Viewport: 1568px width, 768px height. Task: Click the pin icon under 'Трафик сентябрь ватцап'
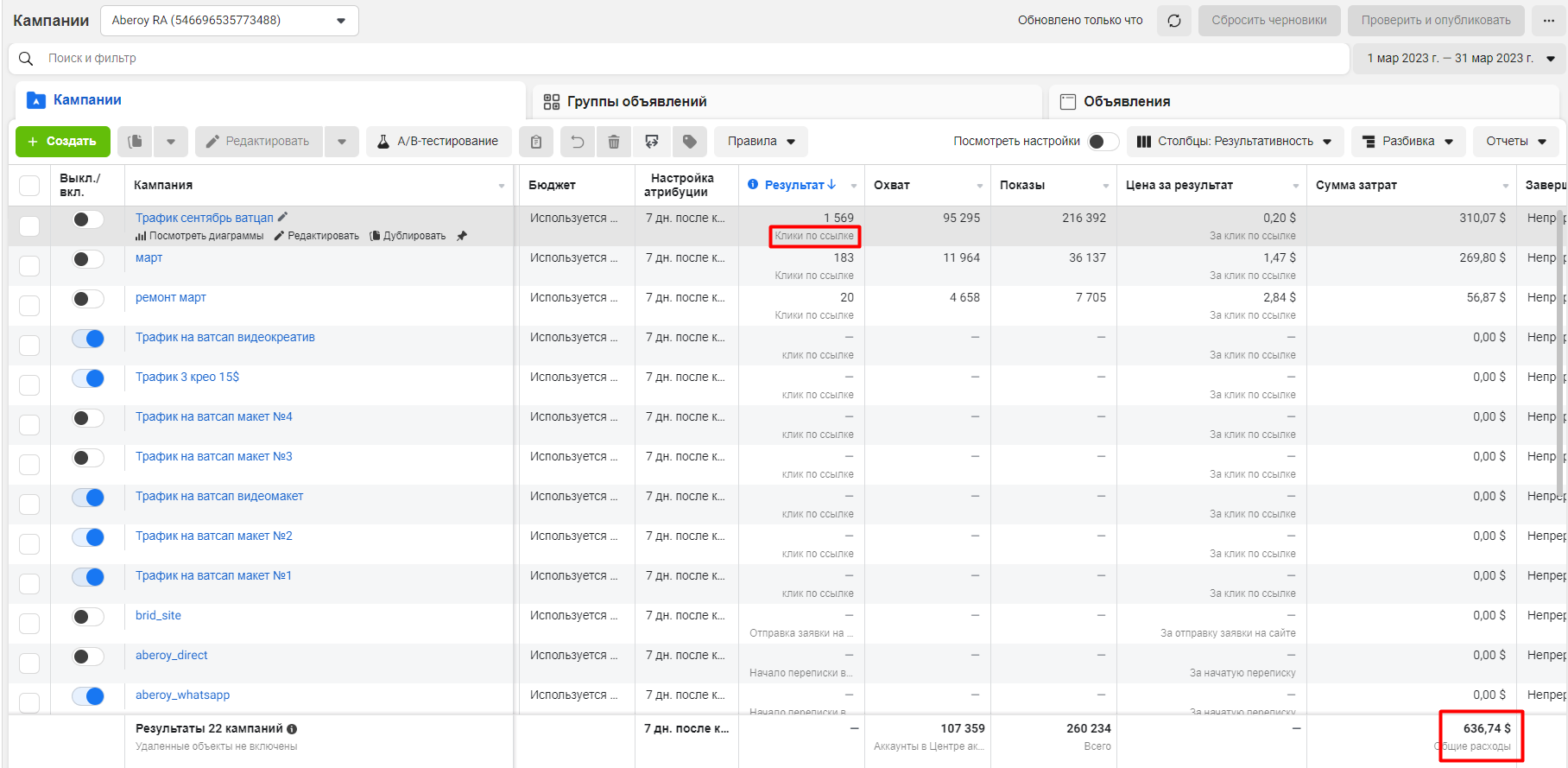[x=462, y=236]
